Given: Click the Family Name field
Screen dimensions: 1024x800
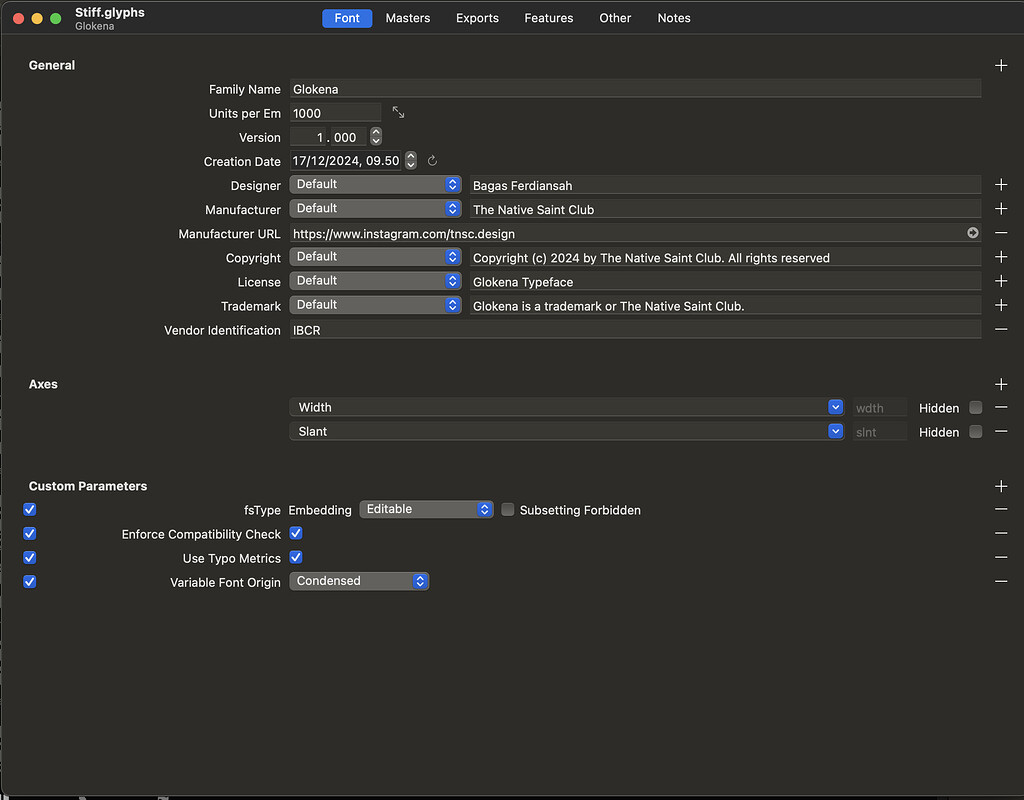Looking at the screenshot, I should pyautogui.click(x=635, y=89).
